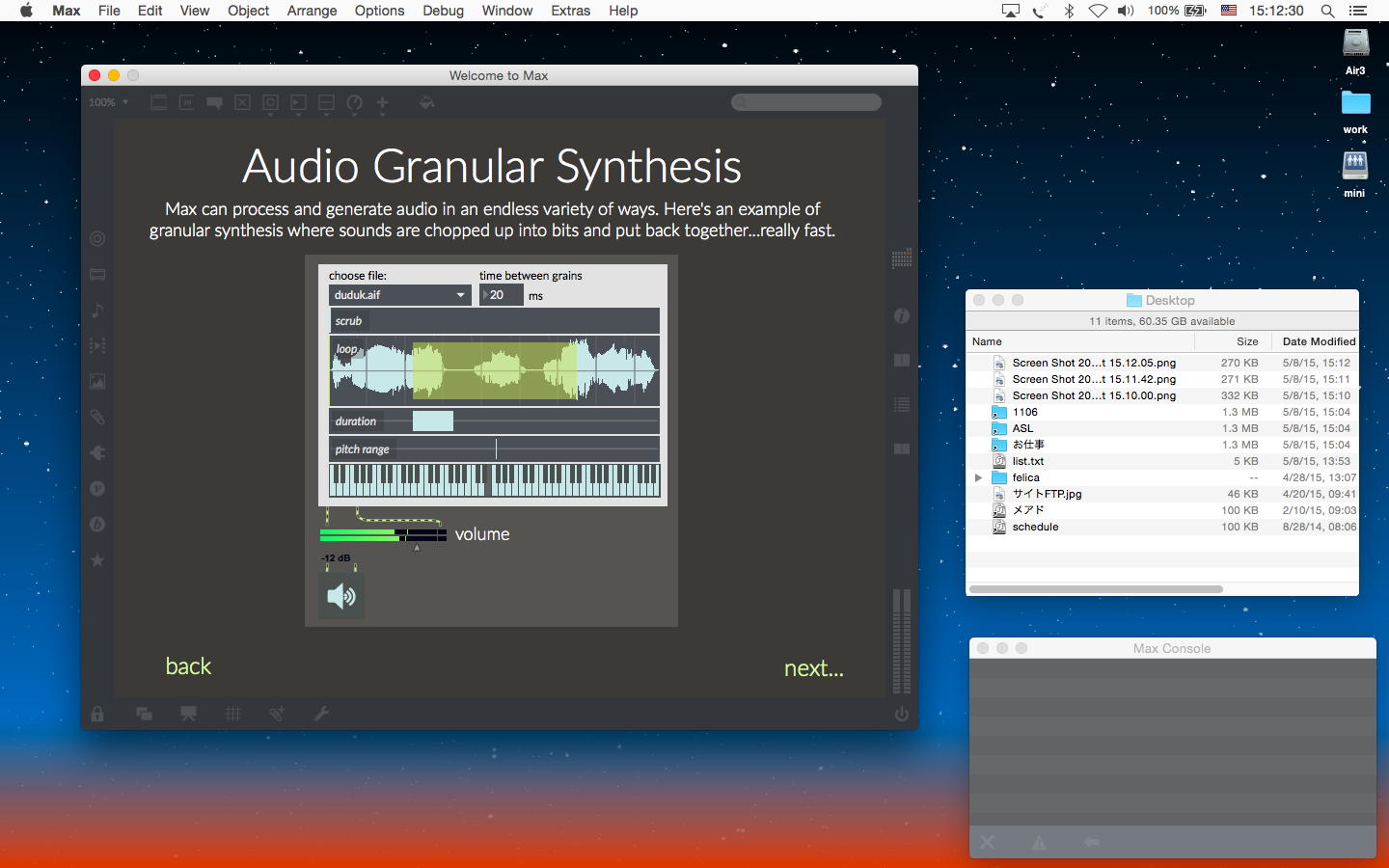Open the 100% zoom dropdown
Image resolution: width=1389 pixels, height=868 pixels.
tap(109, 102)
